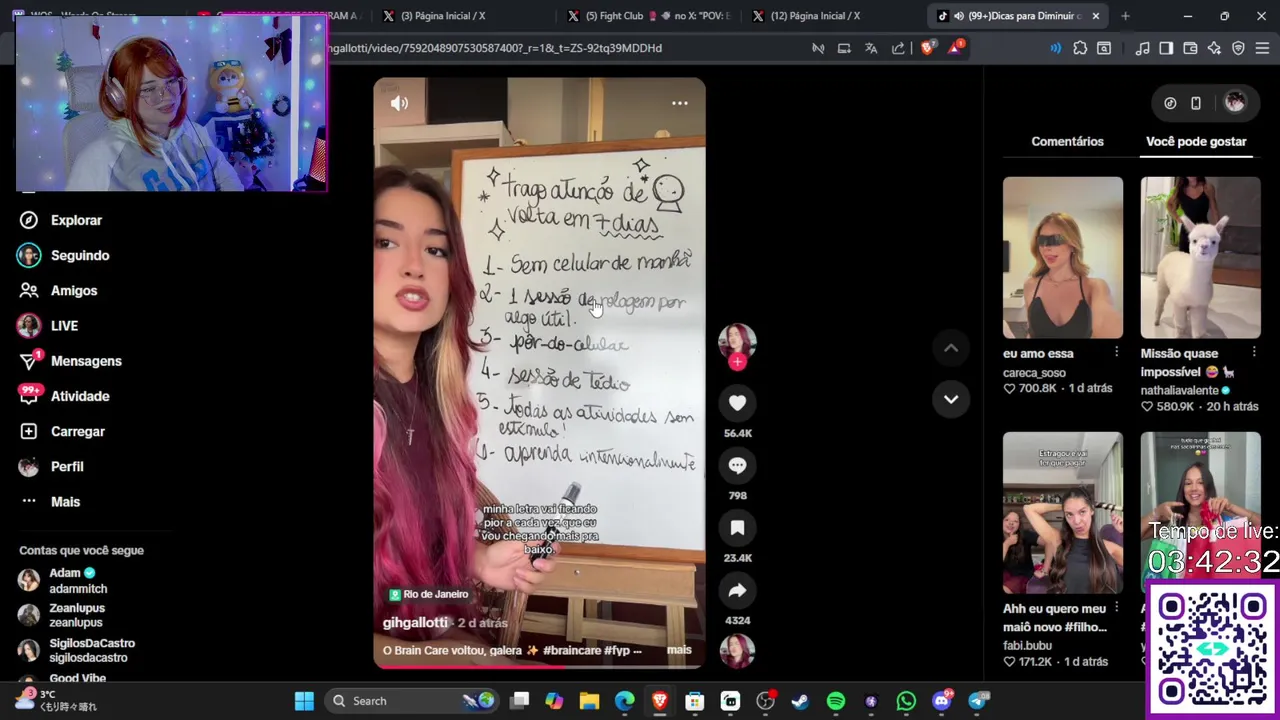Open the 'eu amo essa' video thumbnail
Screen dimensions: 1280x720
(1063, 258)
